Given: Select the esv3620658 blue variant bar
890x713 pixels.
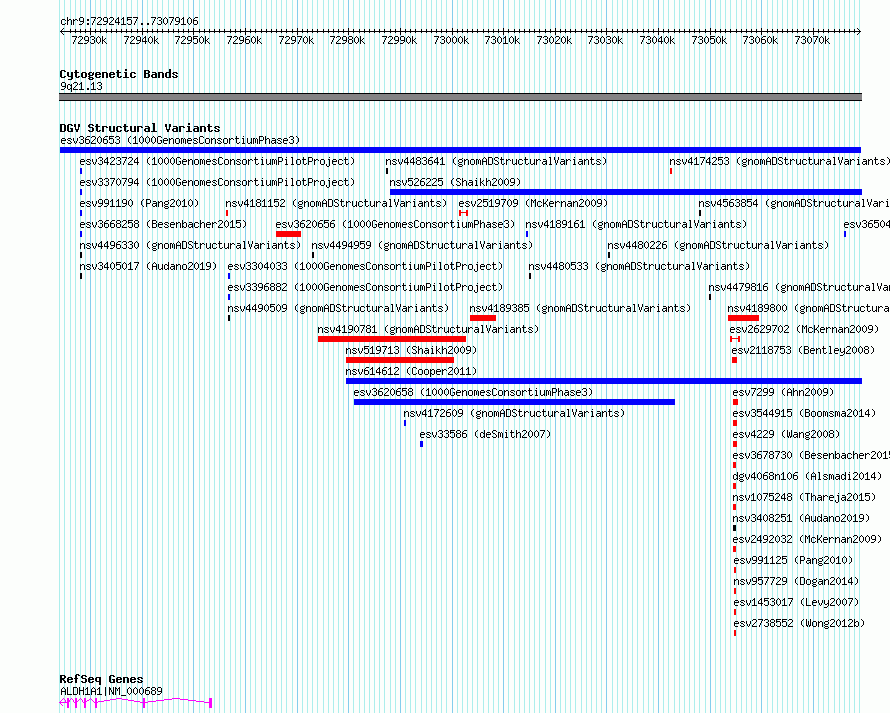Looking at the screenshot, I should pos(514,402).
